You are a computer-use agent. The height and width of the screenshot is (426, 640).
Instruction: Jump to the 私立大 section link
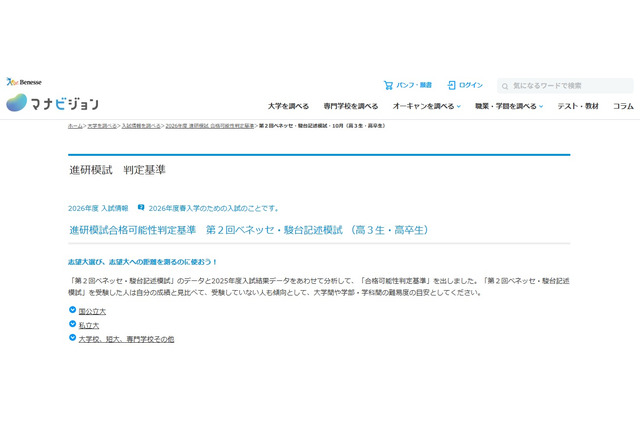point(89,325)
